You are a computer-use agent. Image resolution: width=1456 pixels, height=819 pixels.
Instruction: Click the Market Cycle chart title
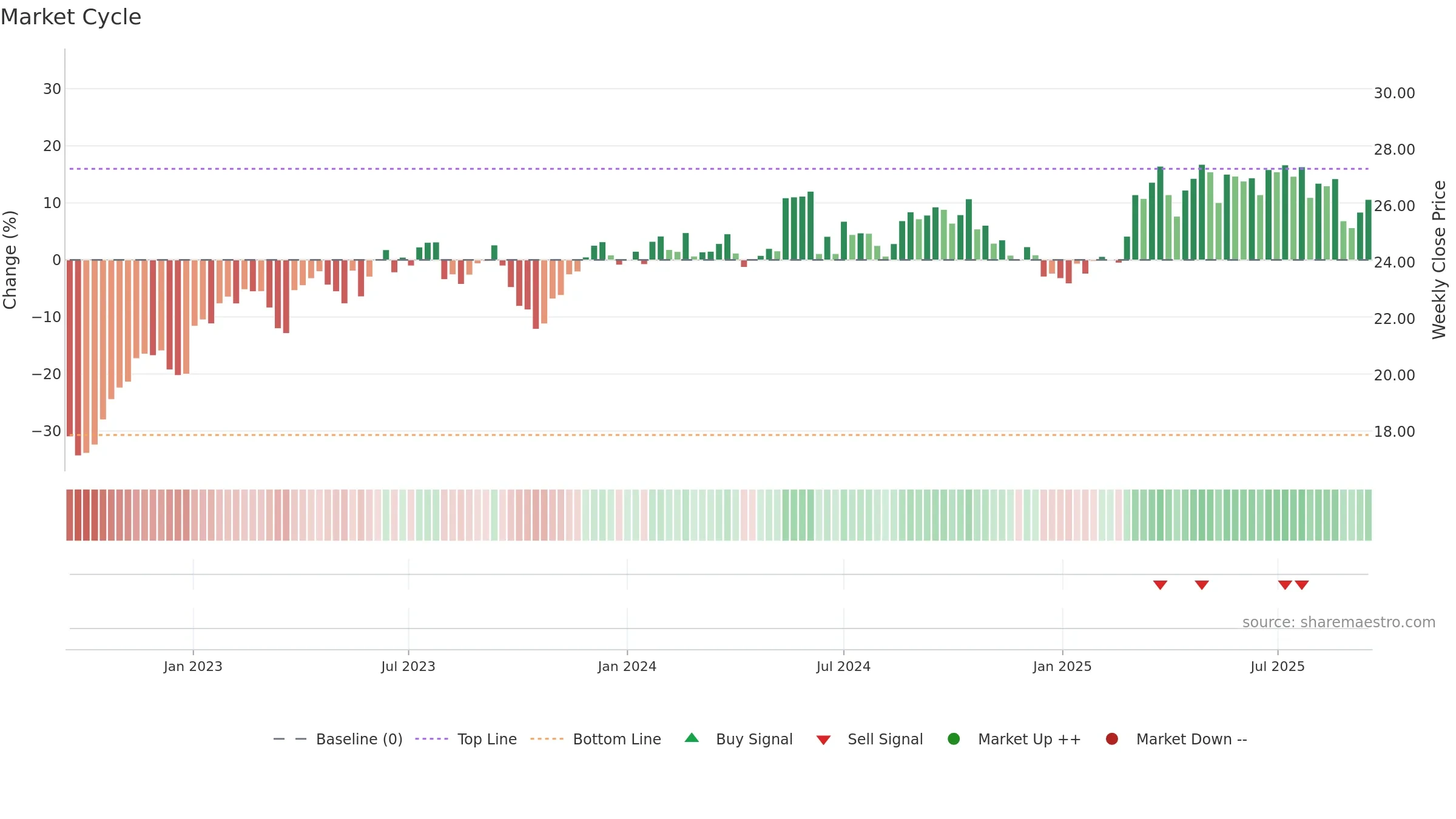pyautogui.click(x=71, y=17)
